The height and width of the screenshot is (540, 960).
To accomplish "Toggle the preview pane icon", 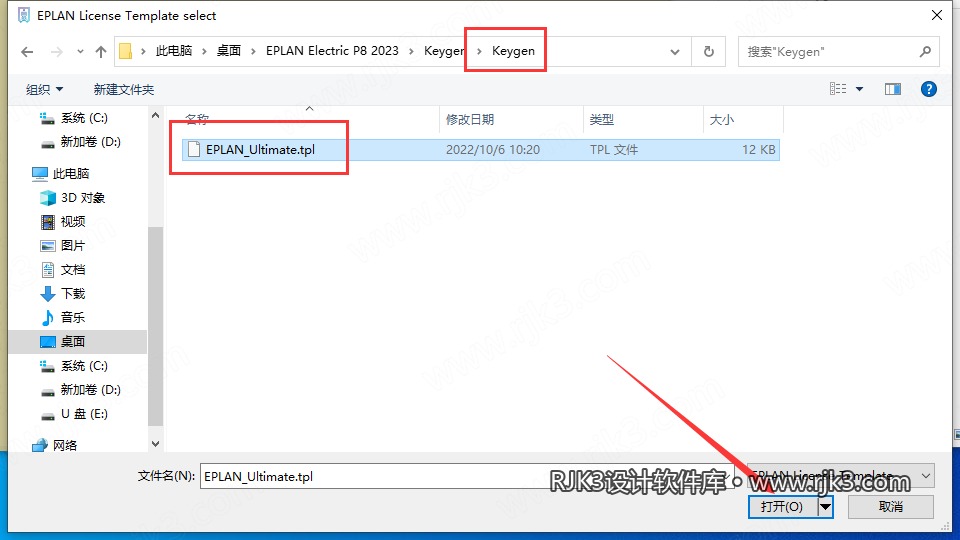I will click(893, 89).
